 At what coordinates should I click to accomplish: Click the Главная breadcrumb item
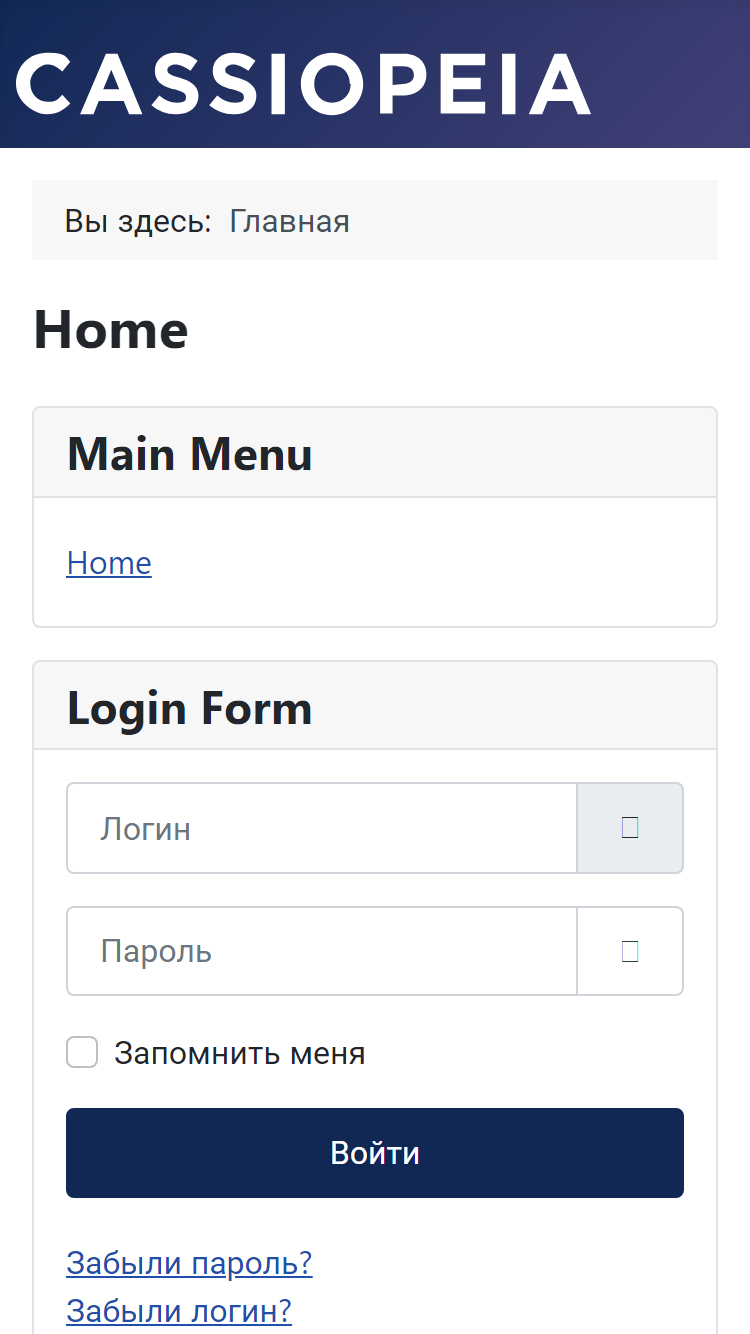click(290, 221)
